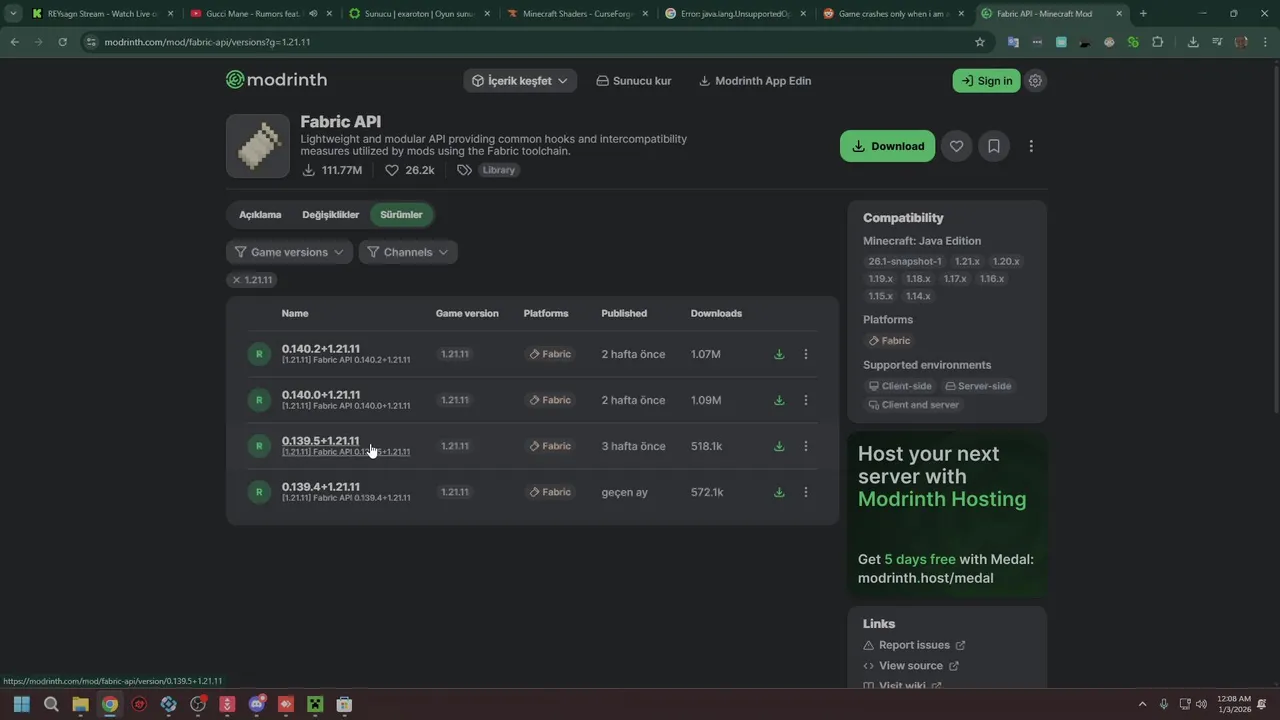Open the Windows Start menu
Image resolution: width=1280 pixels, height=720 pixels.
point(22,704)
